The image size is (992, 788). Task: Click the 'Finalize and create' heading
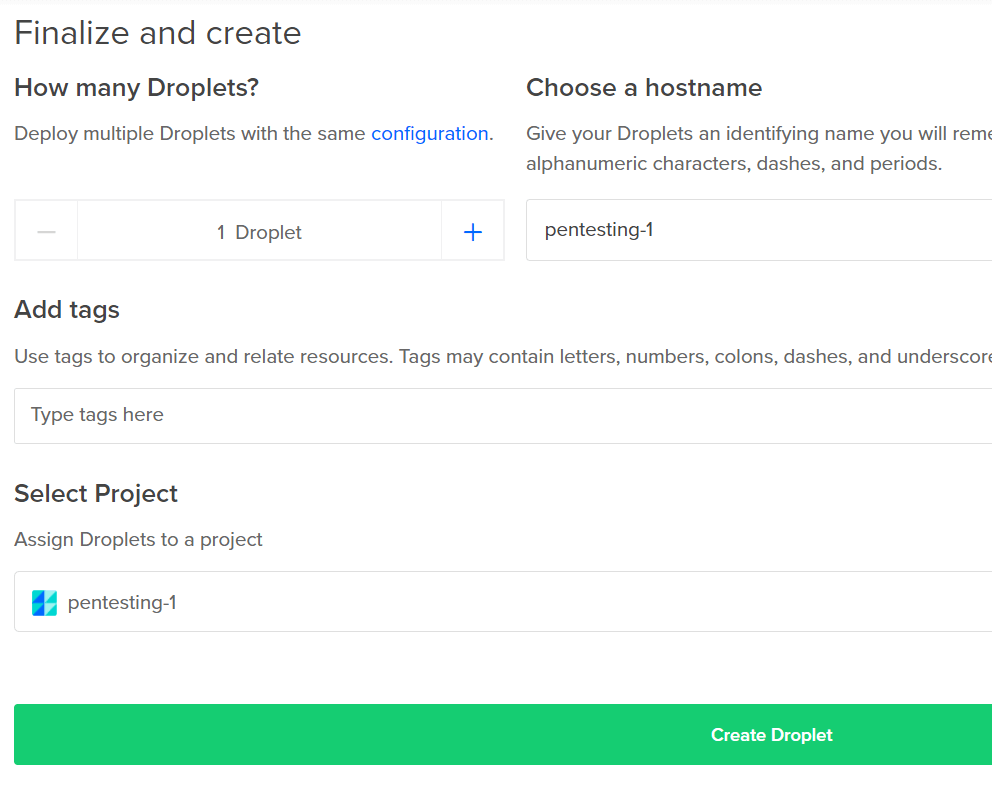point(157,33)
